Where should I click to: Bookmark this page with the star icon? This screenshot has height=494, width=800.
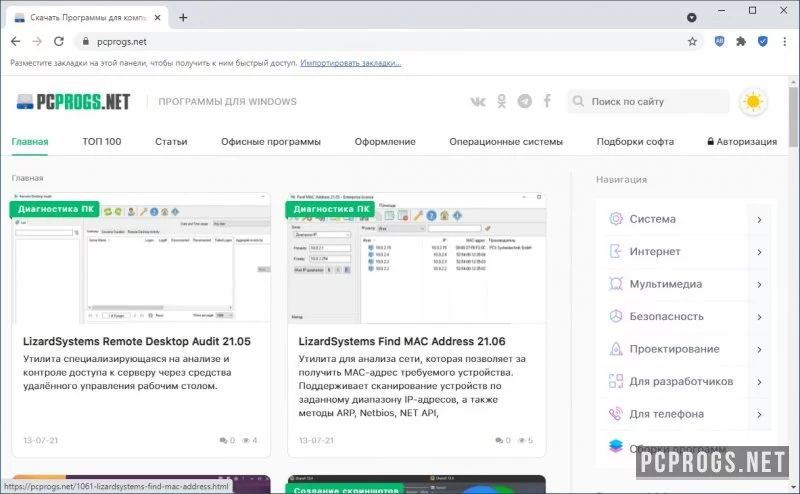pyautogui.click(x=692, y=41)
